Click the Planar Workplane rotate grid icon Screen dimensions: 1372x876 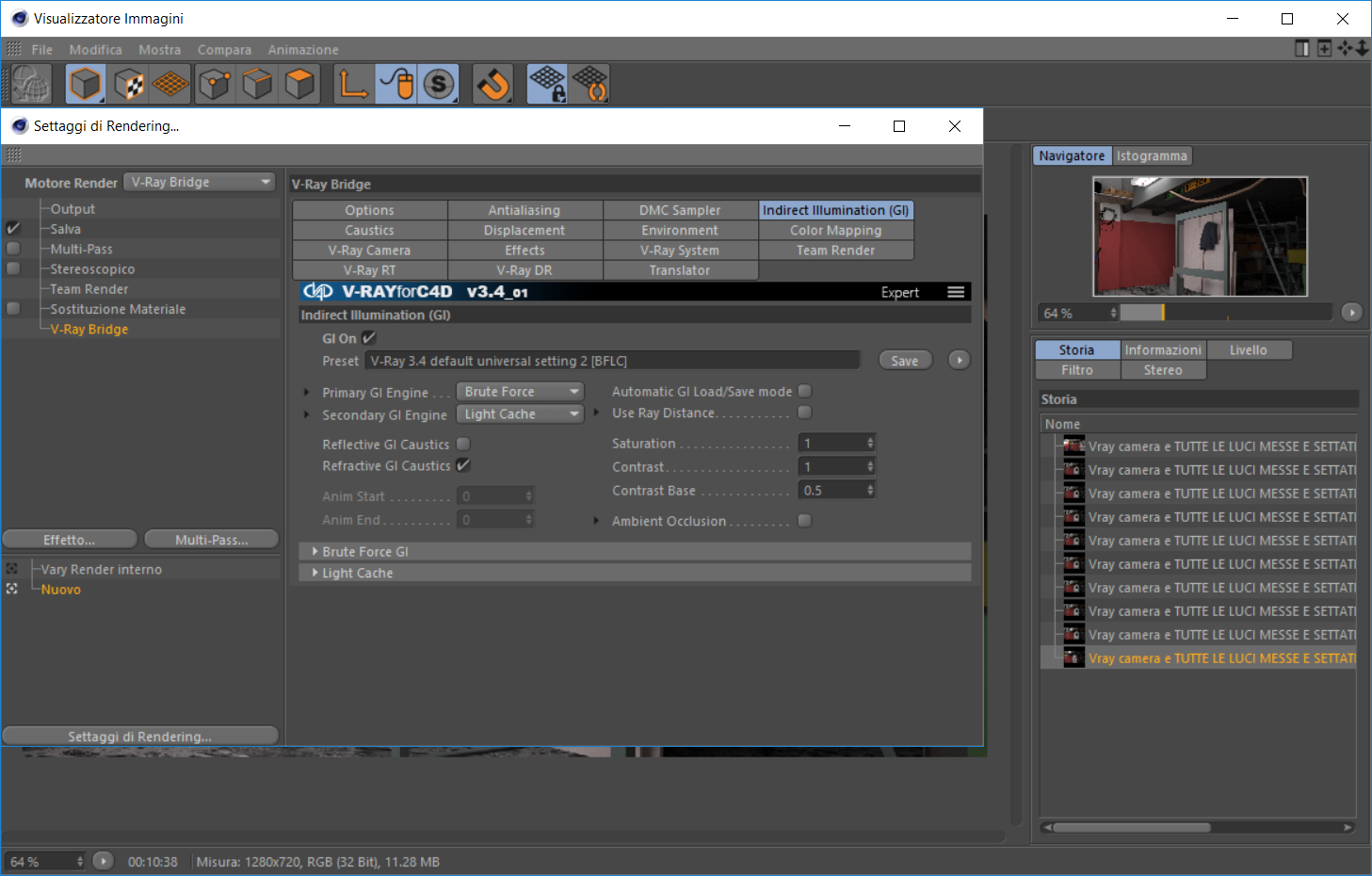[x=590, y=85]
